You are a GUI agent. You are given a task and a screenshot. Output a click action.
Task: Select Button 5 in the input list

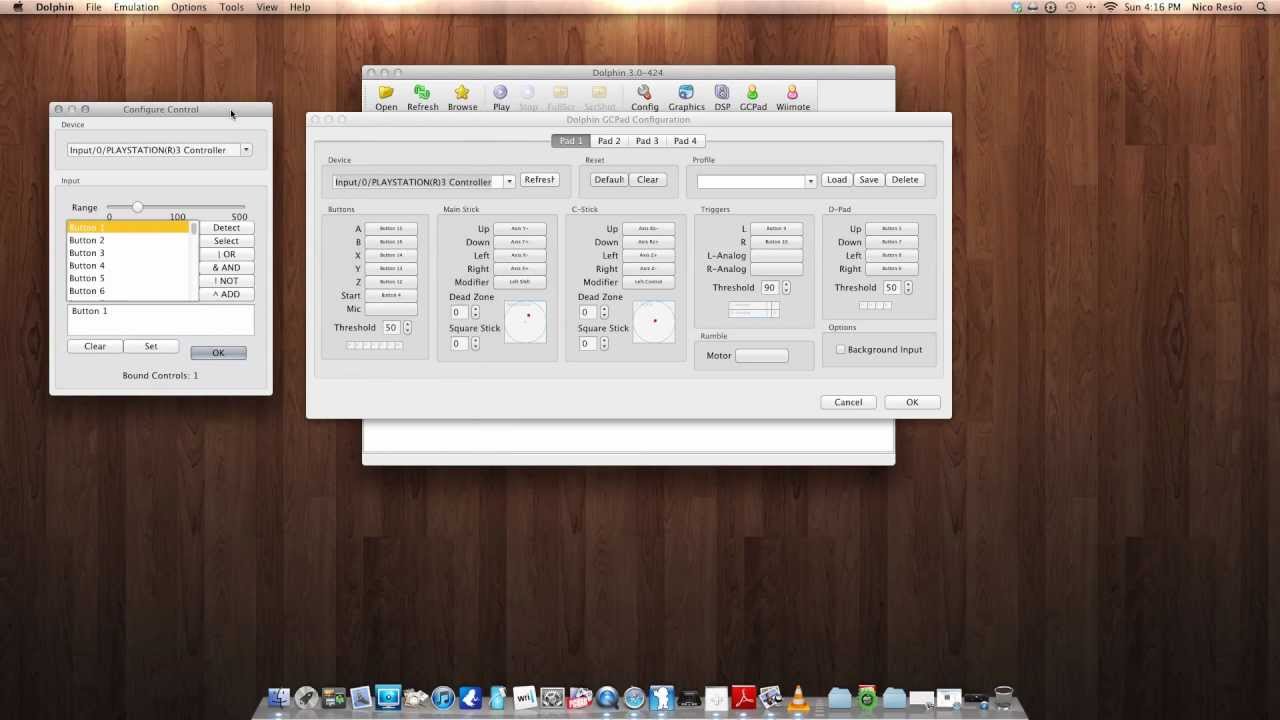(x=128, y=278)
